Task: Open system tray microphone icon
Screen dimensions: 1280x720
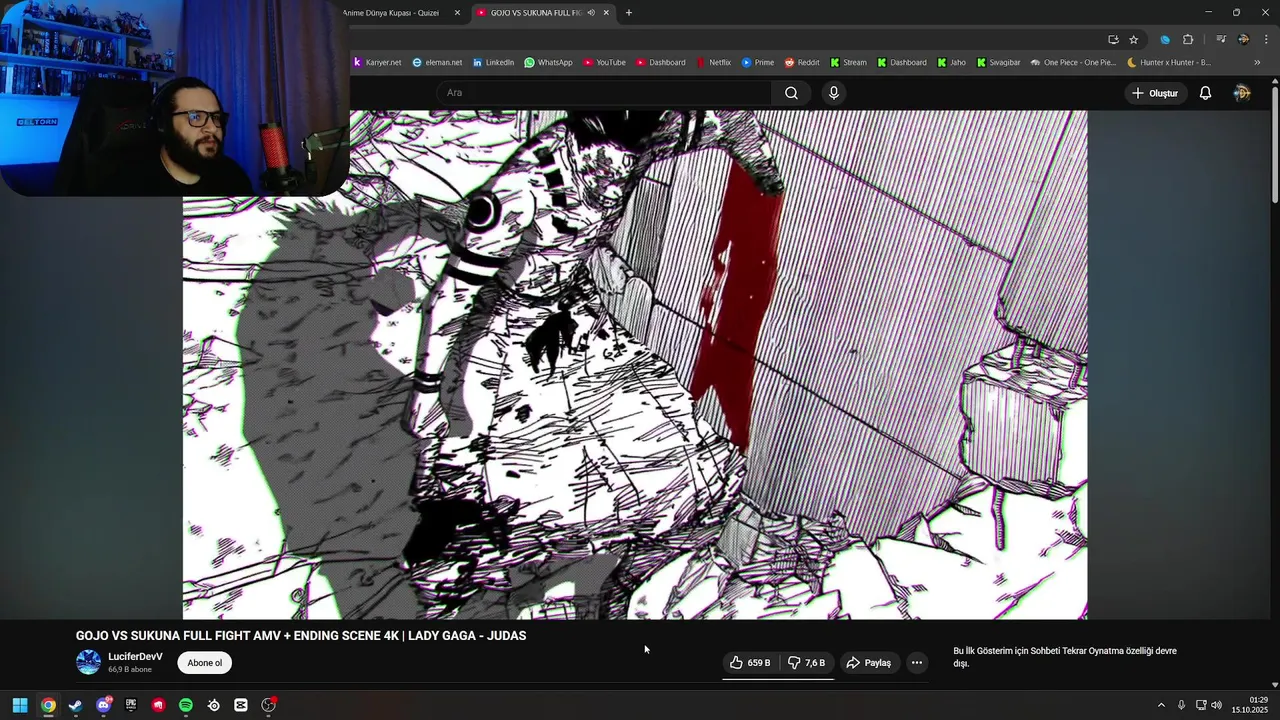Action: click(1181, 705)
